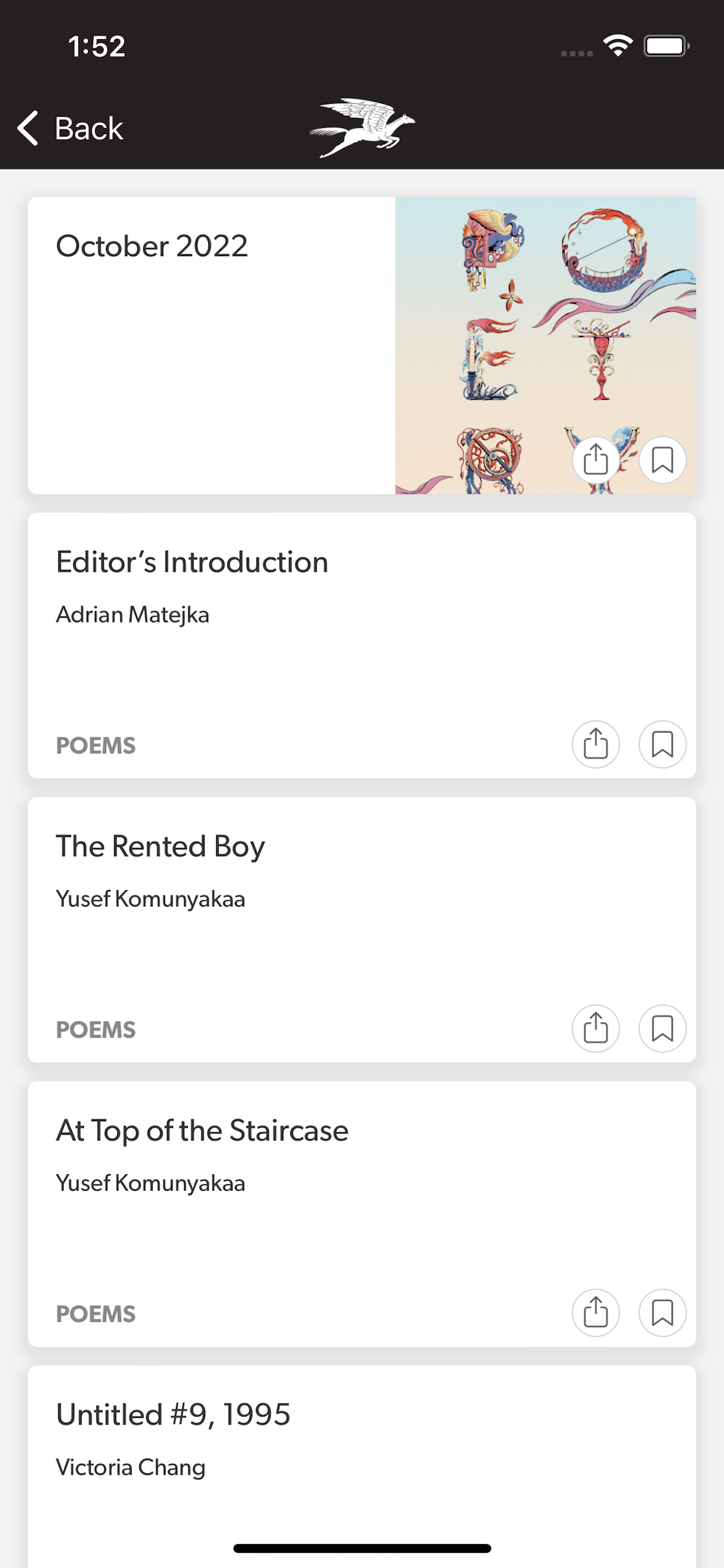Tap the battery status indicator
Viewport: 724px width, 1568px height.
coord(666,45)
